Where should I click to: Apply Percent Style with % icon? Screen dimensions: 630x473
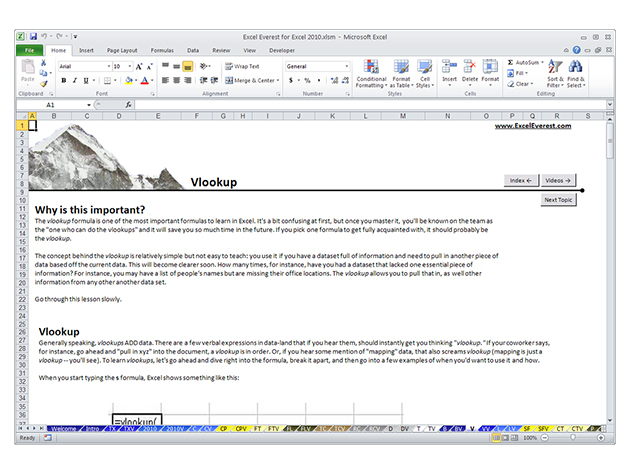click(x=307, y=80)
